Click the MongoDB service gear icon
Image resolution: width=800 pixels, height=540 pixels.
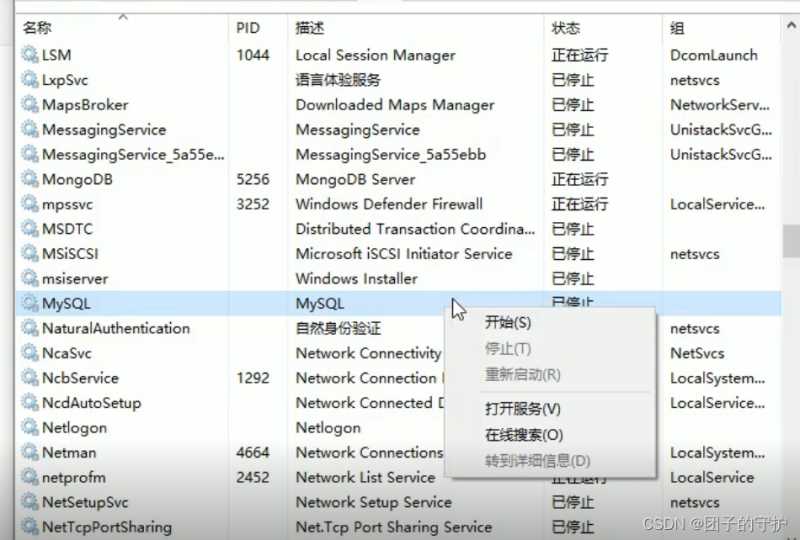[x=30, y=179]
